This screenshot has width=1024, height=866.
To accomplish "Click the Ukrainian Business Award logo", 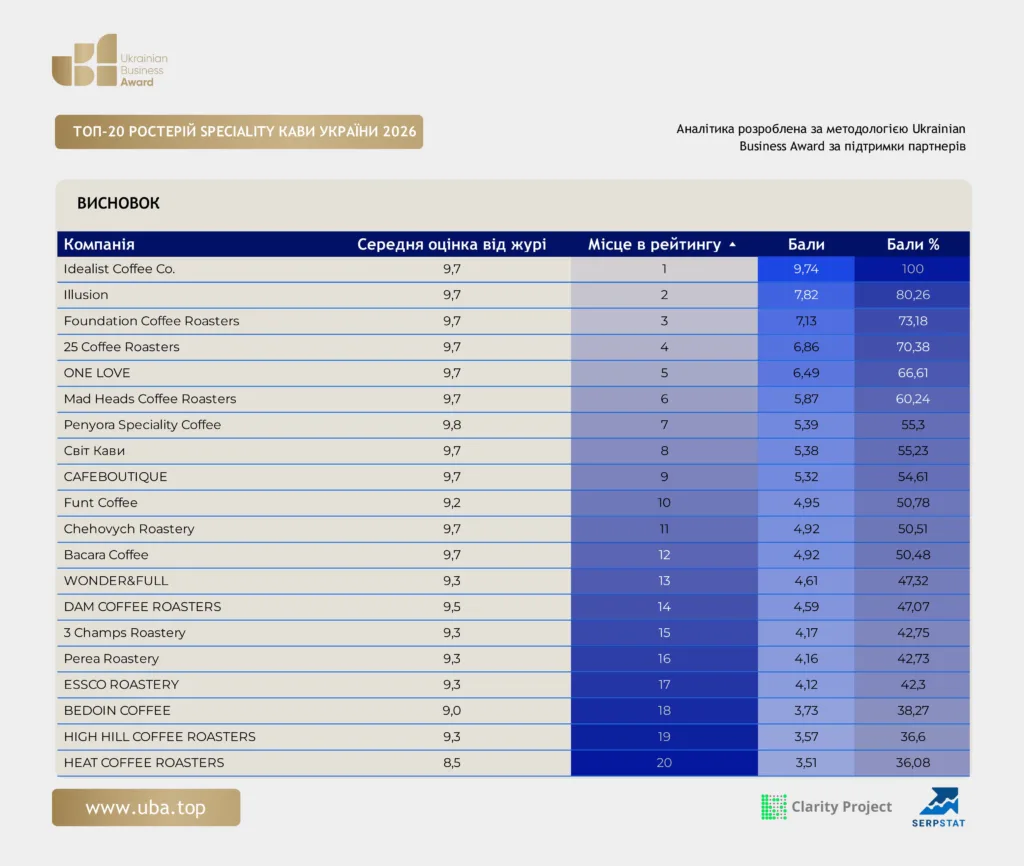I will (x=110, y=60).
